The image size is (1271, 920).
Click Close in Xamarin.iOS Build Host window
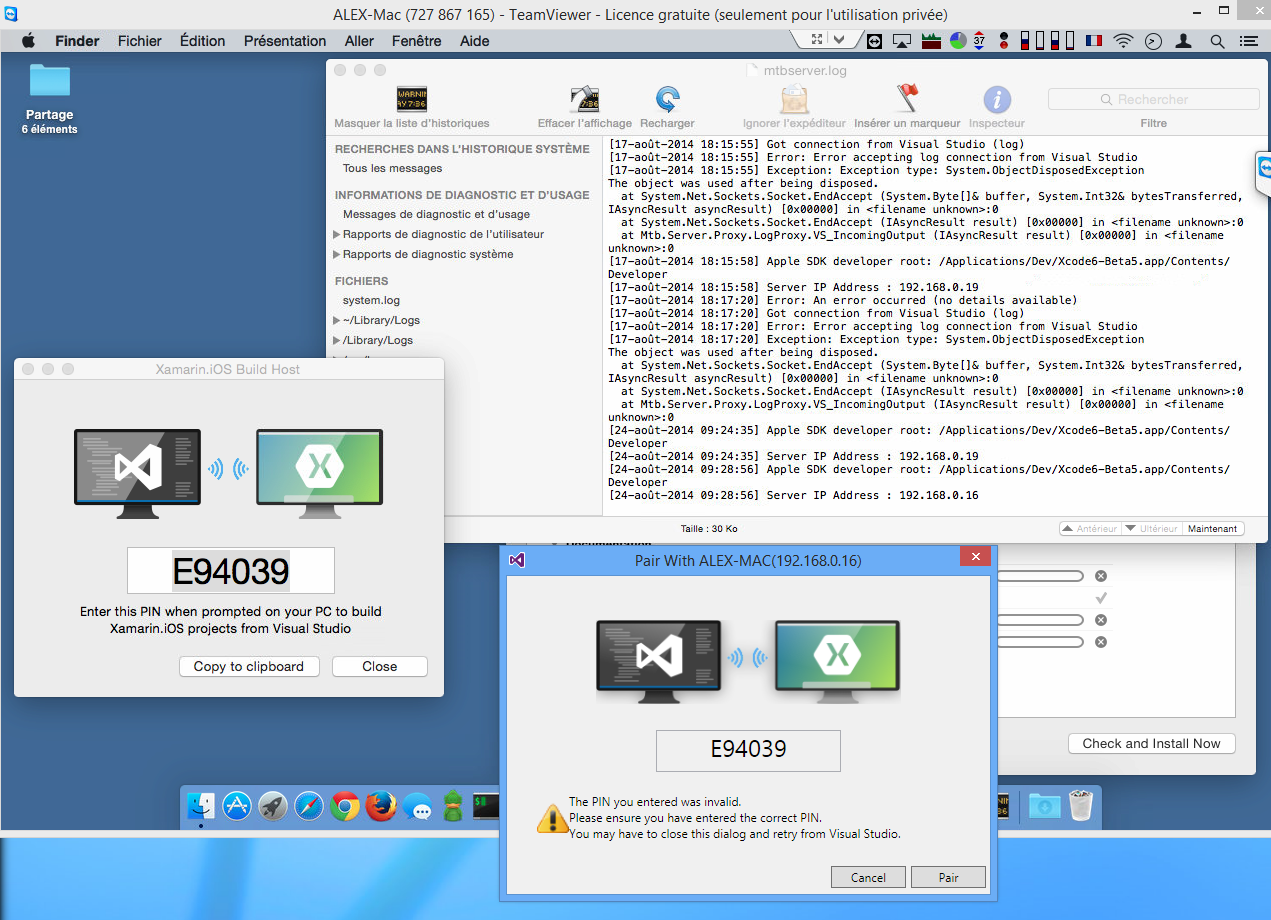[380, 666]
